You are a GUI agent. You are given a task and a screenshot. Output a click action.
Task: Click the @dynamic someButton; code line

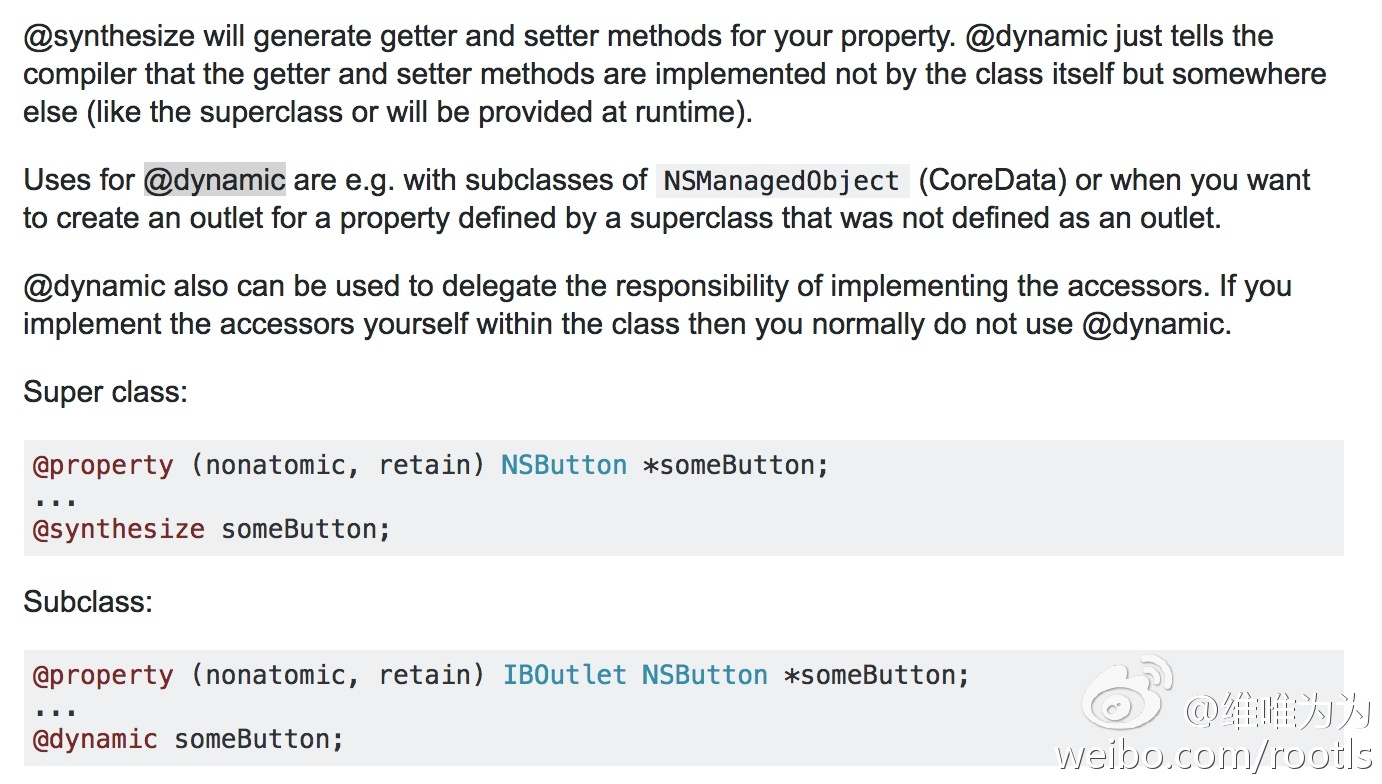click(188, 739)
